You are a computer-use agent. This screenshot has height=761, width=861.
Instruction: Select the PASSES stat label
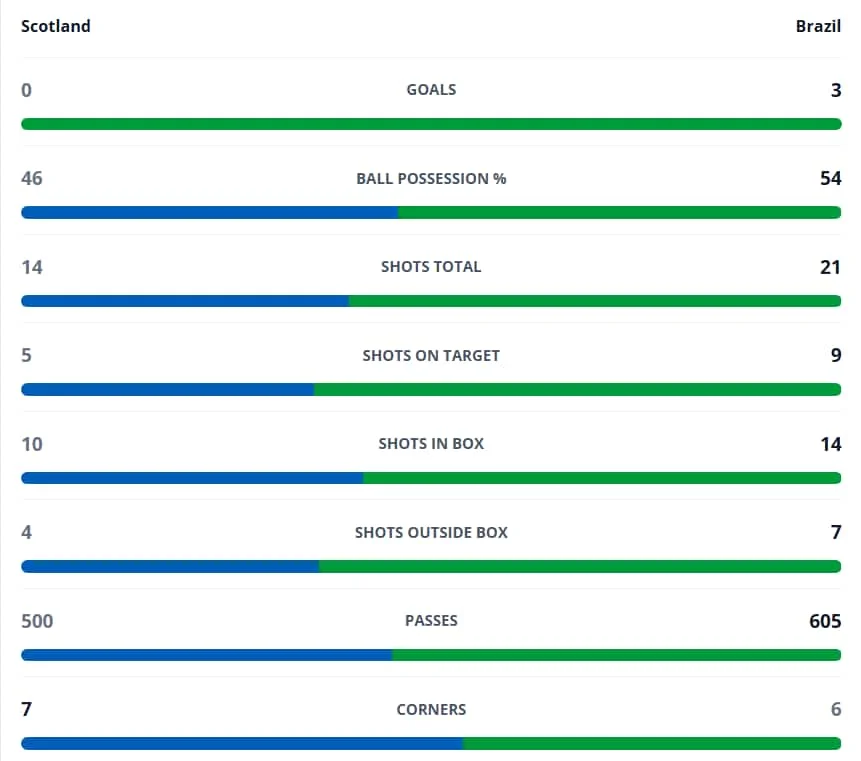point(431,620)
